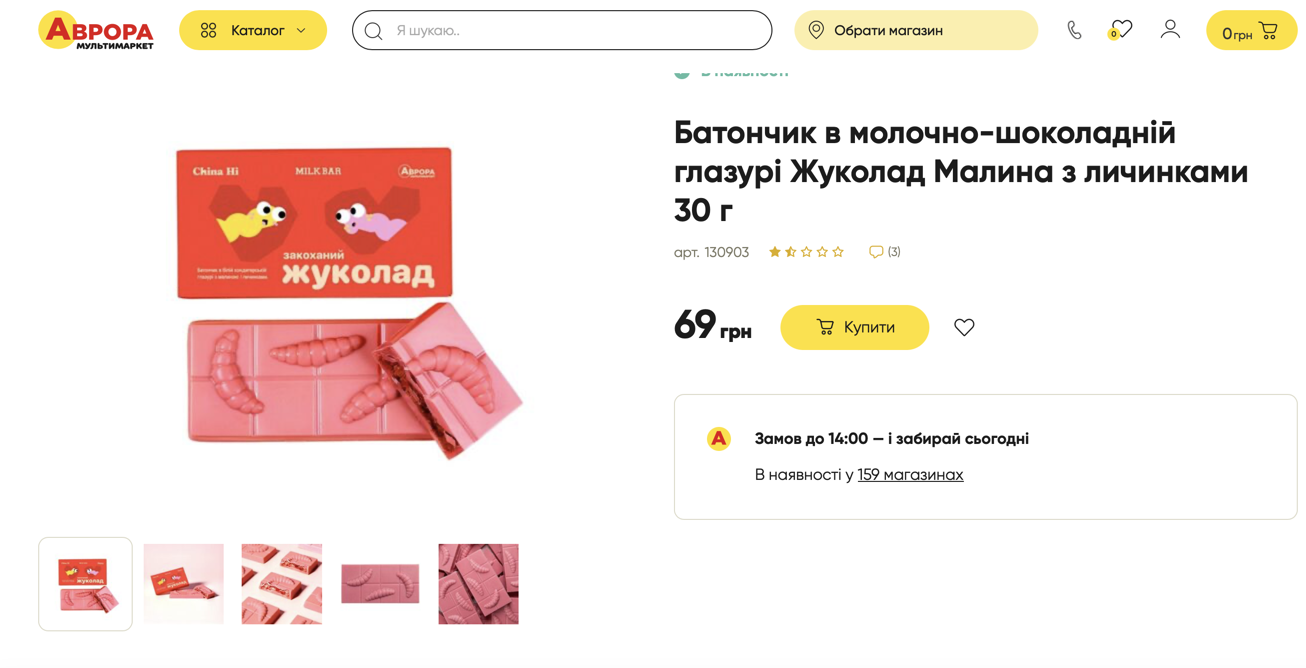Select the second product thumbnail
Image resolution: width=1306 pixels, height=668 pixels.
point(184,584)
